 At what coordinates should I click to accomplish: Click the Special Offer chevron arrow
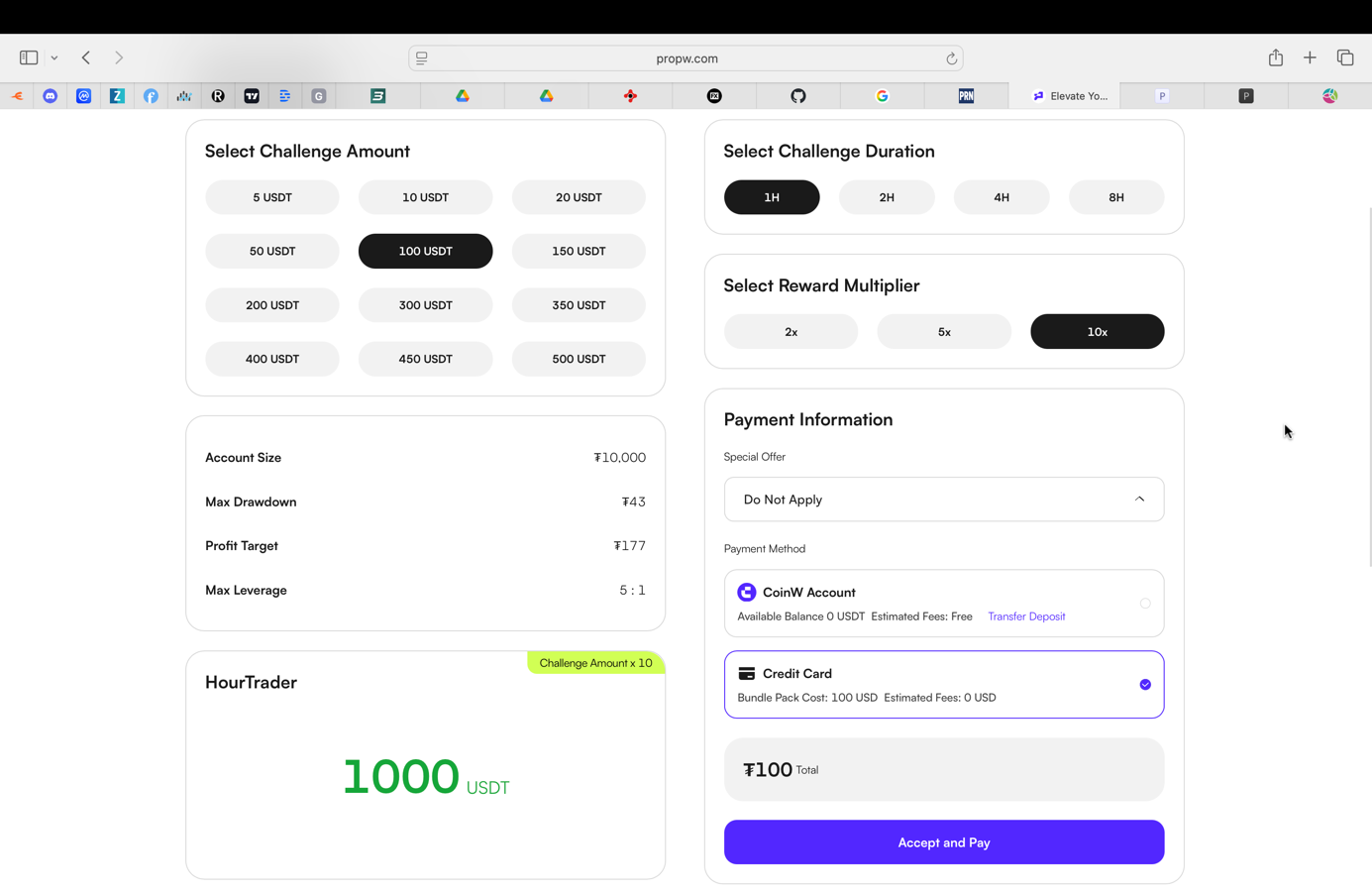1139,500
